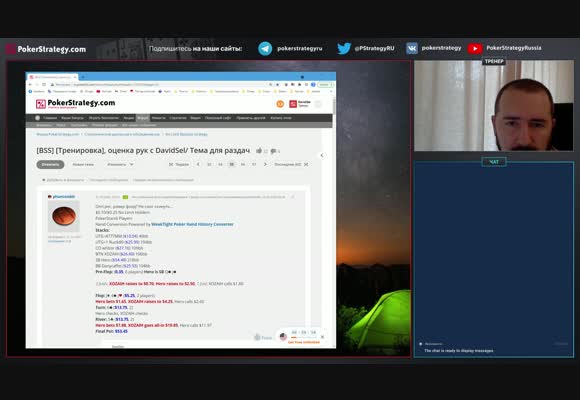580x400 pixels.
Task: Click the Ответить reply button
Action: tap(50, 164)
